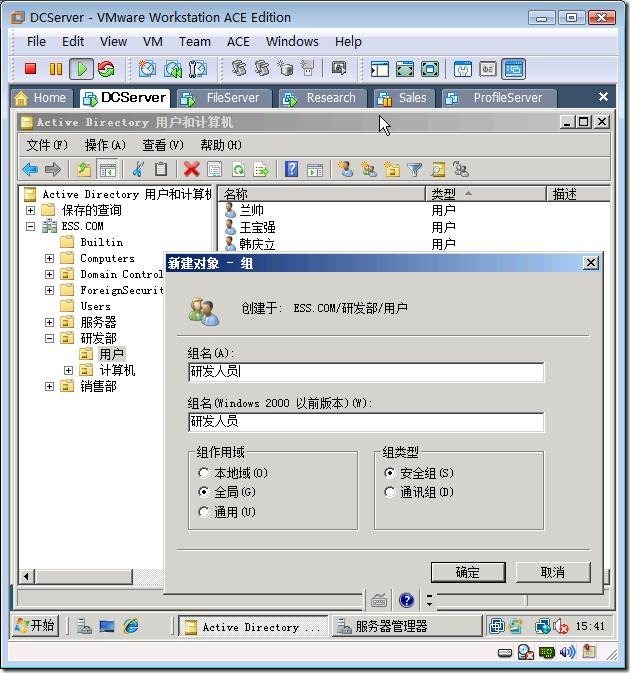Click the VMware reset icon

(x=106, y=69)
